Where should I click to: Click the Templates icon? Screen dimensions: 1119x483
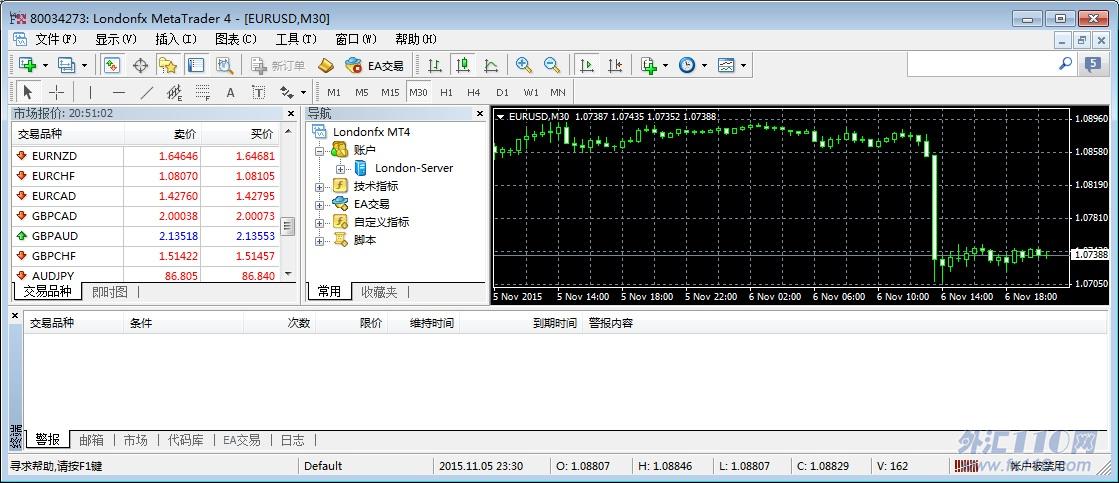[x=726, y=66]
